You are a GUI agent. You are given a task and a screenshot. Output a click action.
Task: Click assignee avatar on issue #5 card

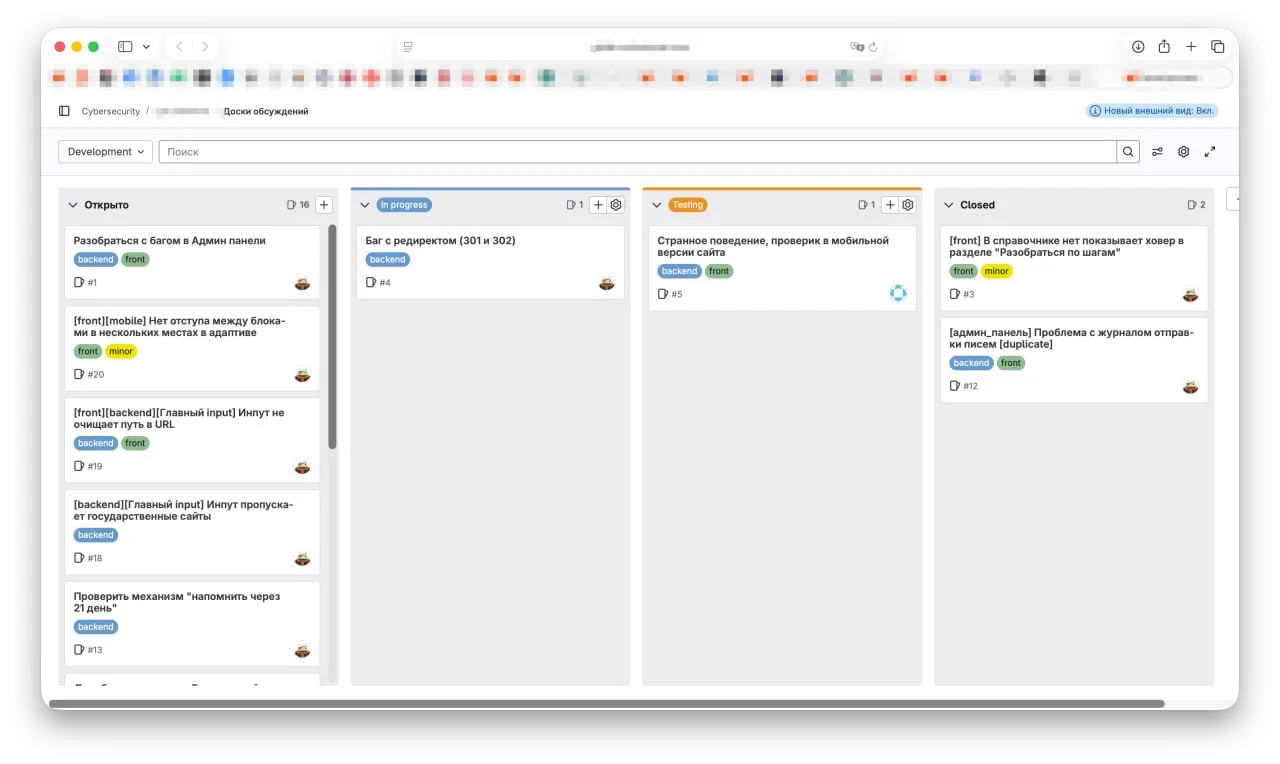click(898, 293)
